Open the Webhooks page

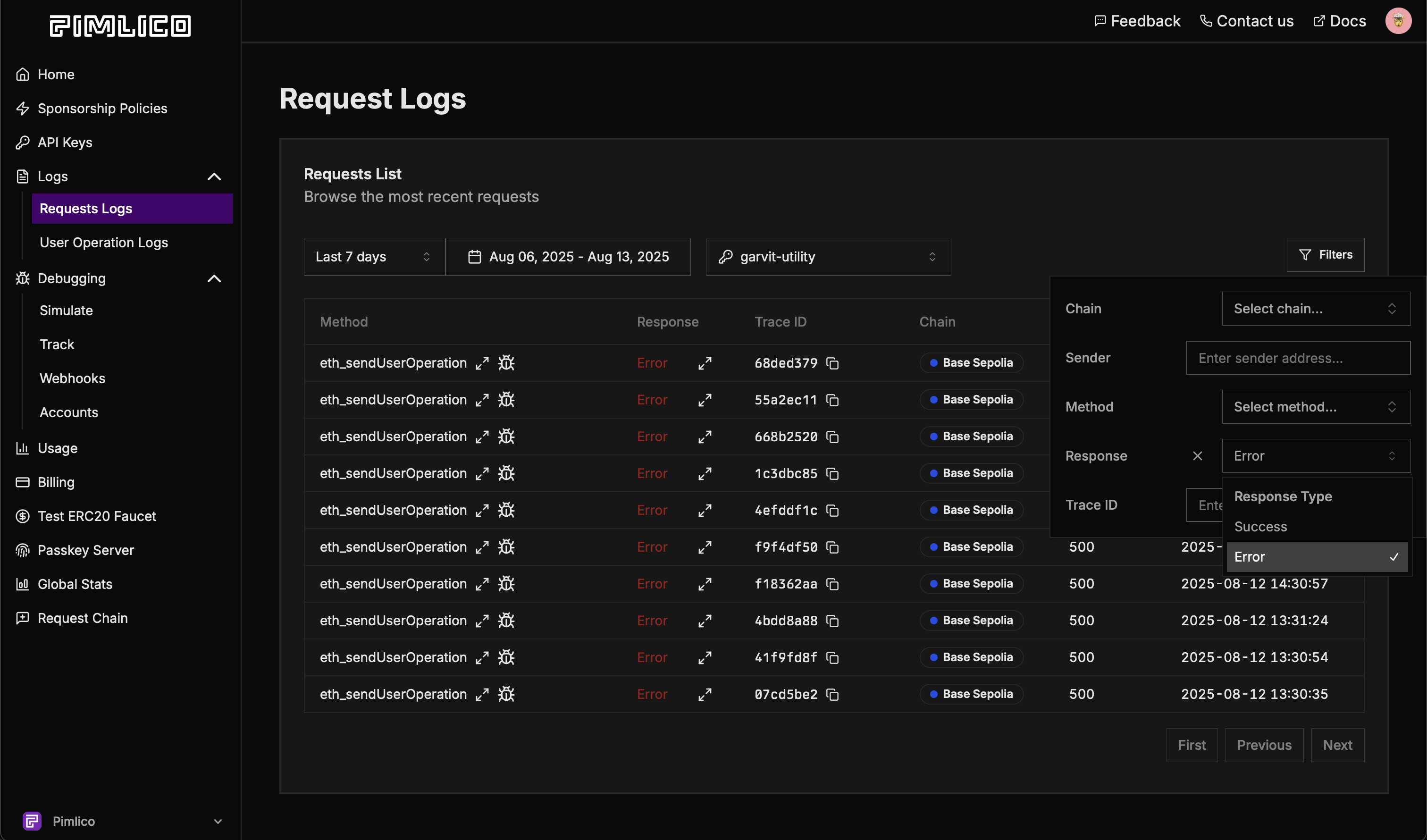coord(73,378)
